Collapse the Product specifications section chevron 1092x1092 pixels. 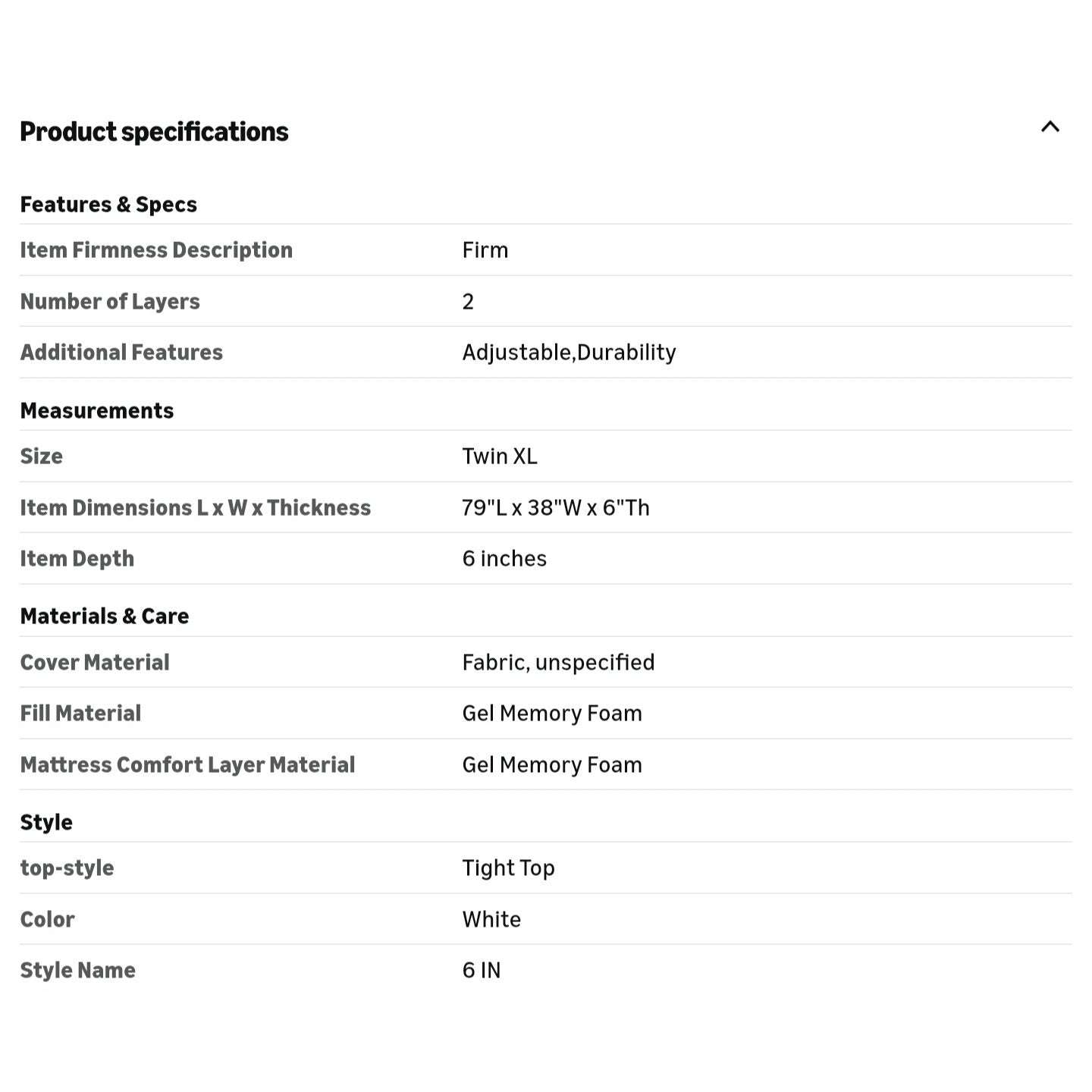click(1050, 127)
